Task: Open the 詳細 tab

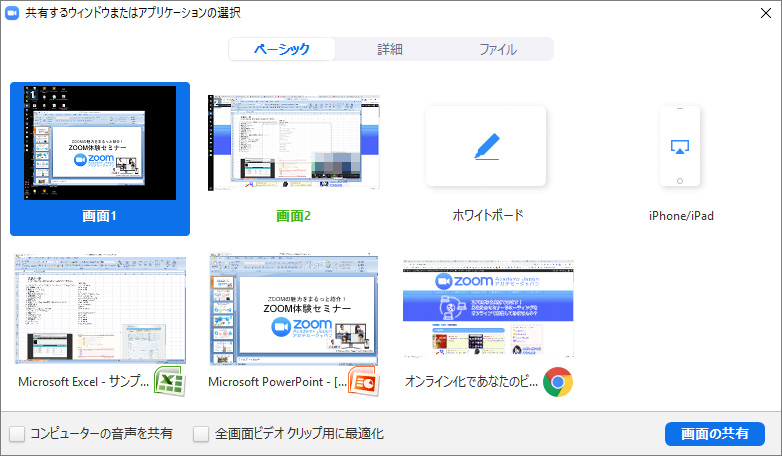Action: coord(390,49)
